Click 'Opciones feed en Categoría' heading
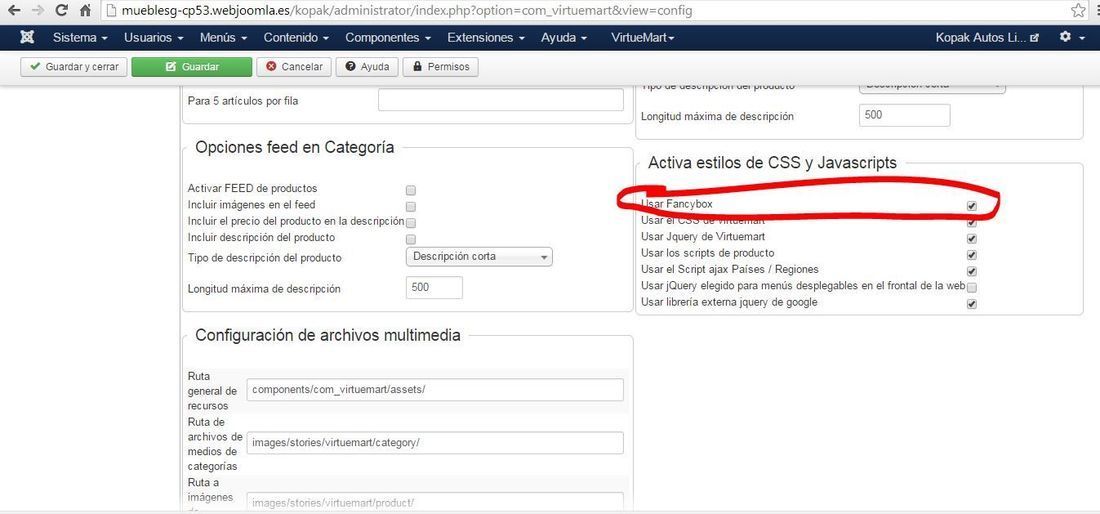 (x=295, y=147)
